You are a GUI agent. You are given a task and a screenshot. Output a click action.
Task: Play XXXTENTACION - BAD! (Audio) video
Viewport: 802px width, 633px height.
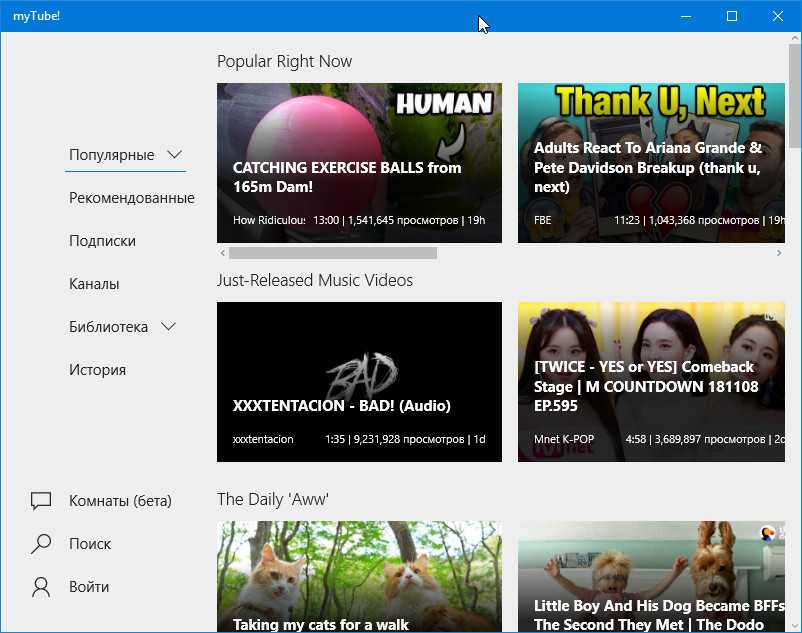tap(359, 382)
